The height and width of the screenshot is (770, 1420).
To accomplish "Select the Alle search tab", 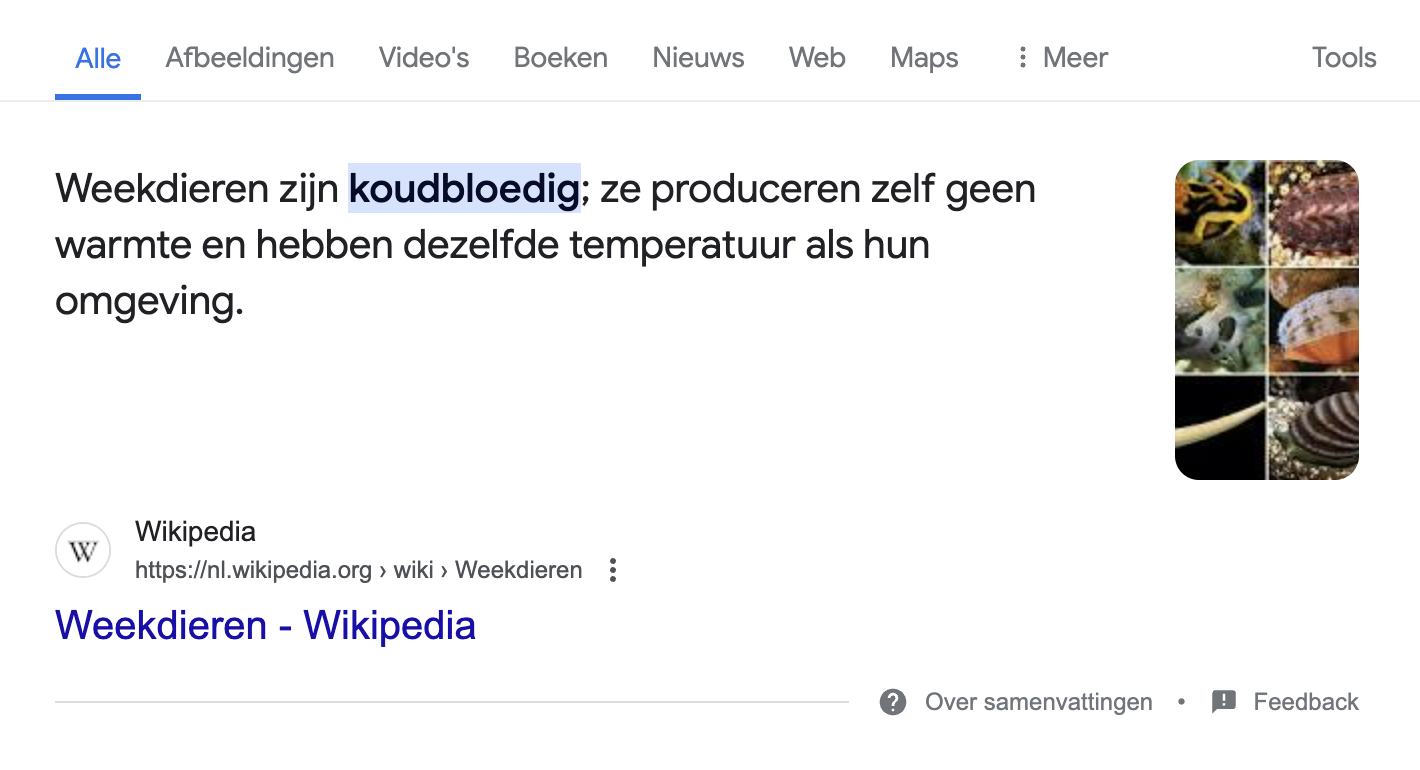I will 98,58.
